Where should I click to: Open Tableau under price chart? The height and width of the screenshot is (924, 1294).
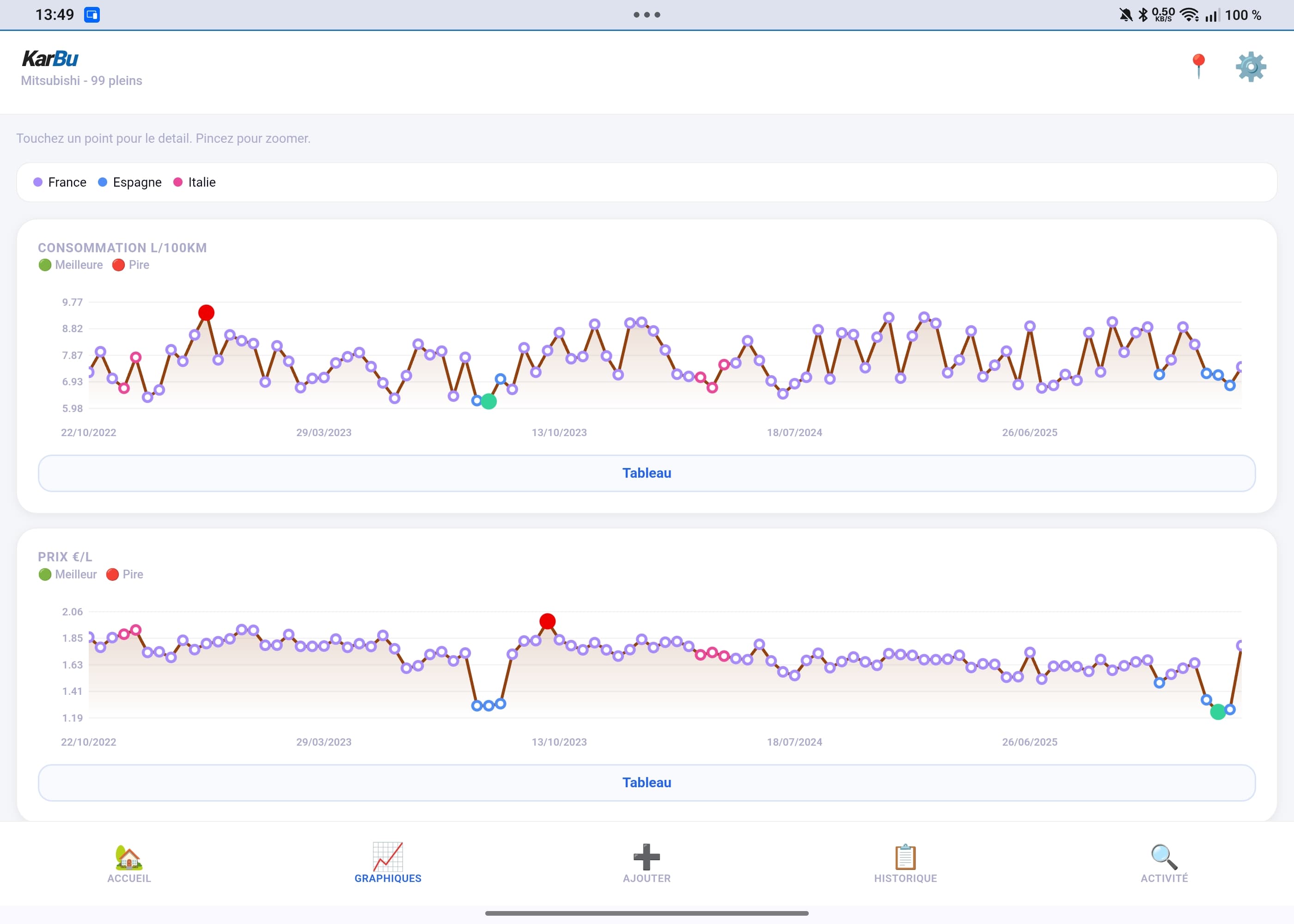[x=647, y=782]
